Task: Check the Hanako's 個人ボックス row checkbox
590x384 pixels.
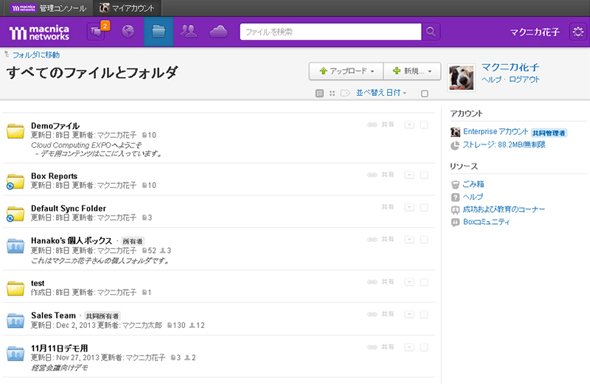Action: pos(424,240)
